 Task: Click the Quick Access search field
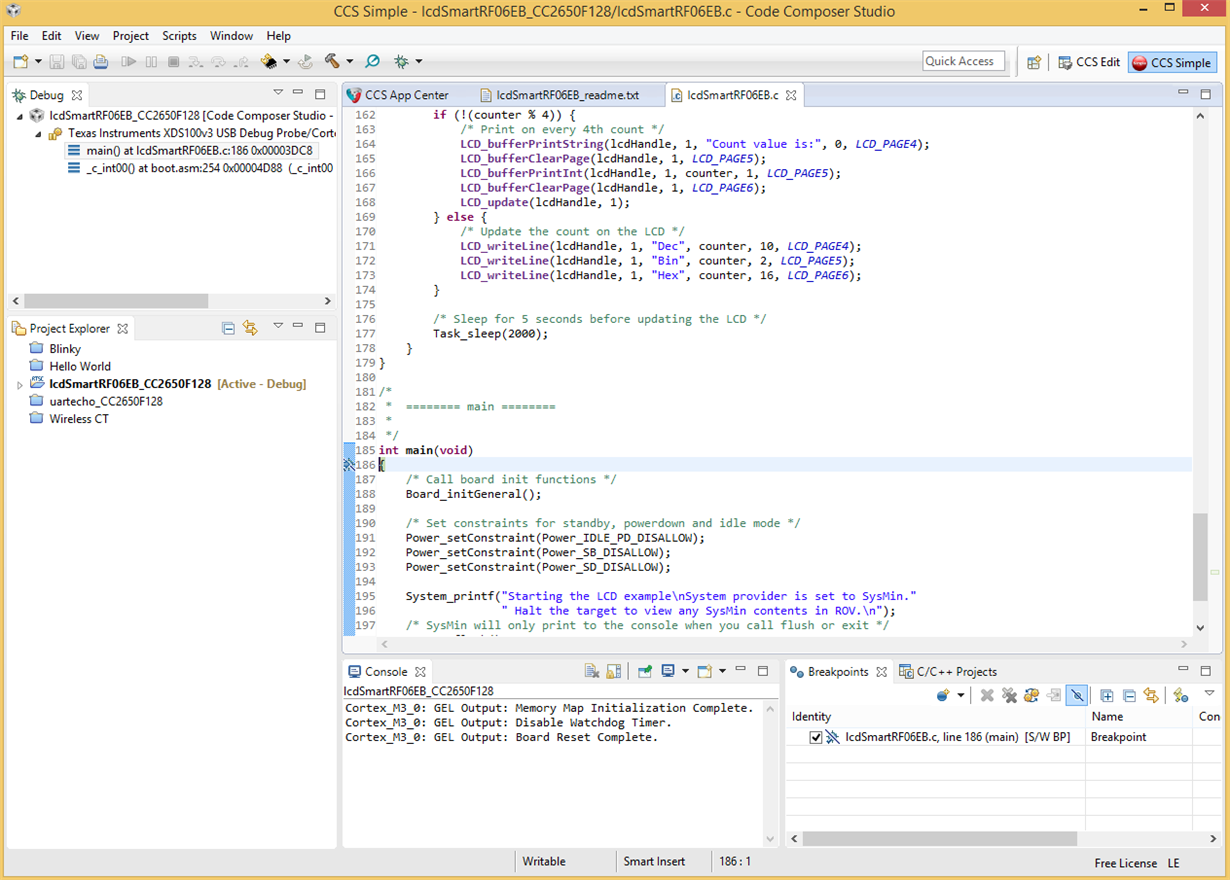963,61
